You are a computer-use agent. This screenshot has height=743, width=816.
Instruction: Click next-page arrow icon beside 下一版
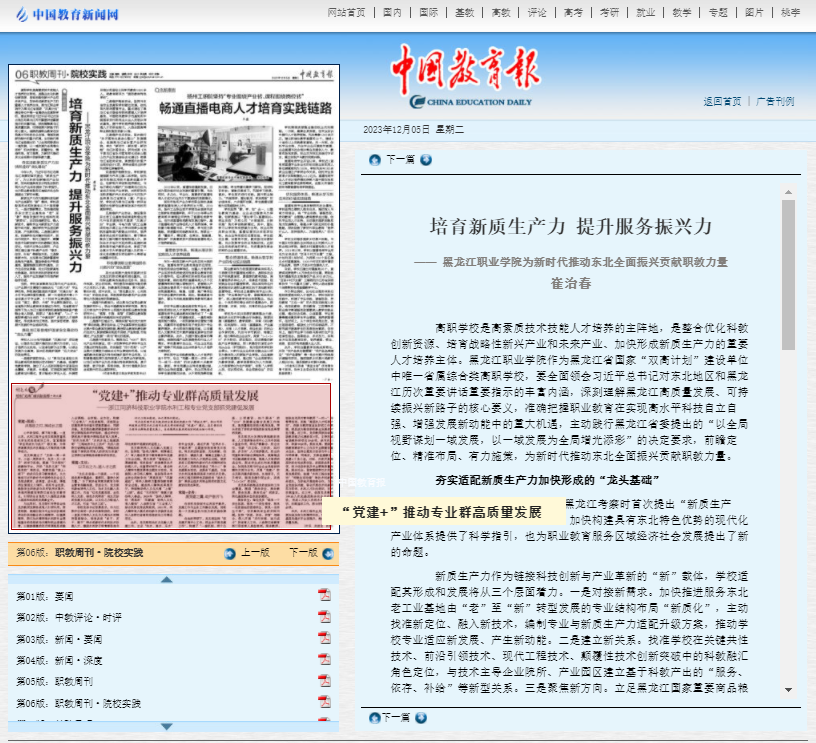327,553
